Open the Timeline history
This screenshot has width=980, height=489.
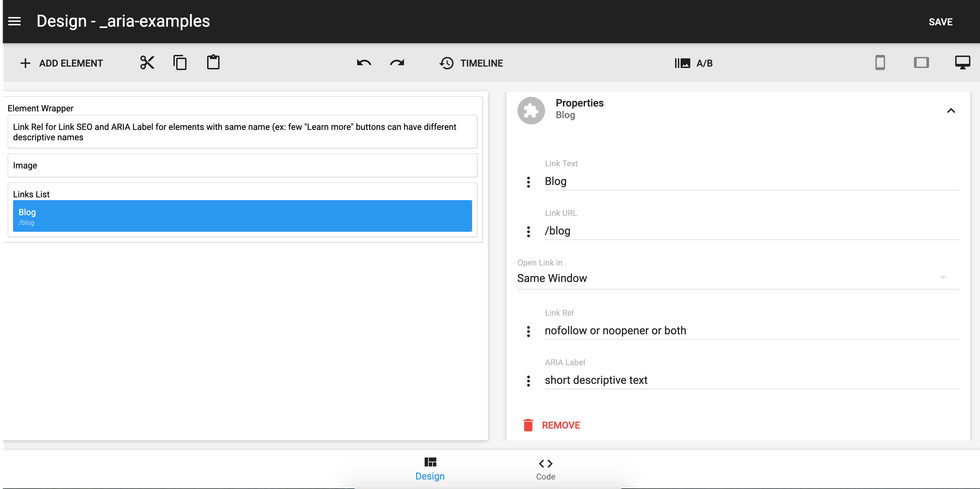(x=471, y=63)
